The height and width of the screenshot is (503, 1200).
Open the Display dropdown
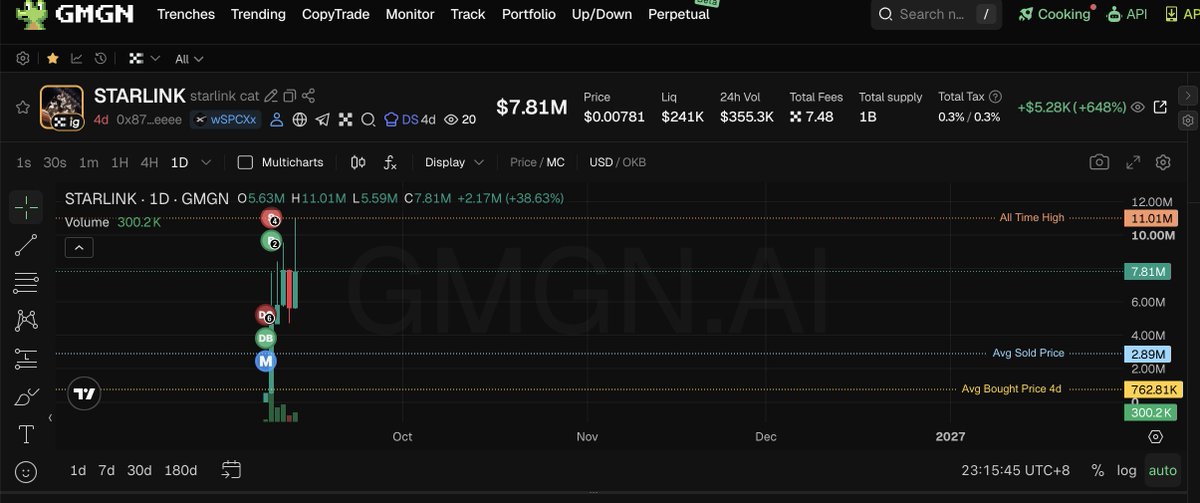pos(454,162)
